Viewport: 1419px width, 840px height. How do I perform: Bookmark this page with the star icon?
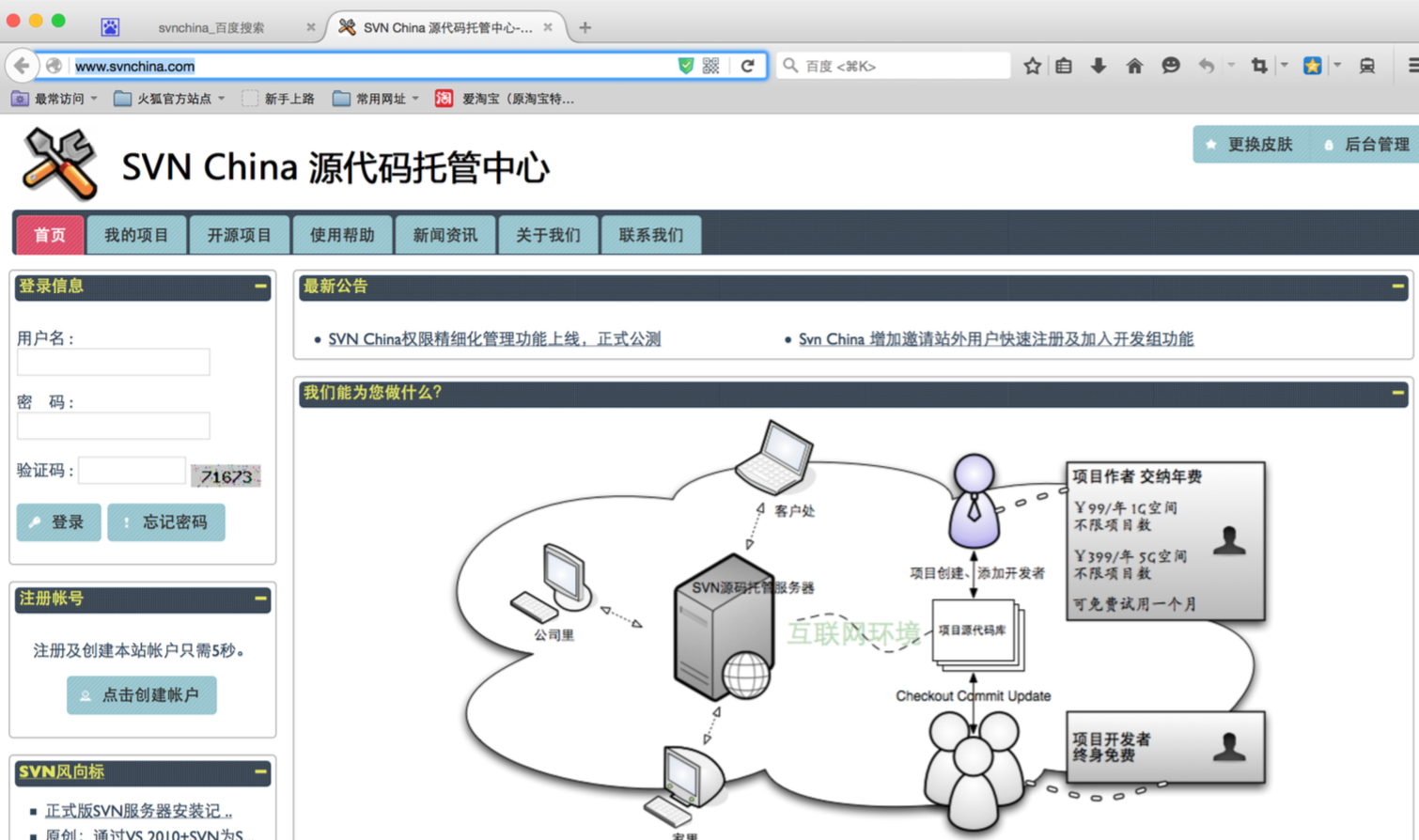point(1032,66)
